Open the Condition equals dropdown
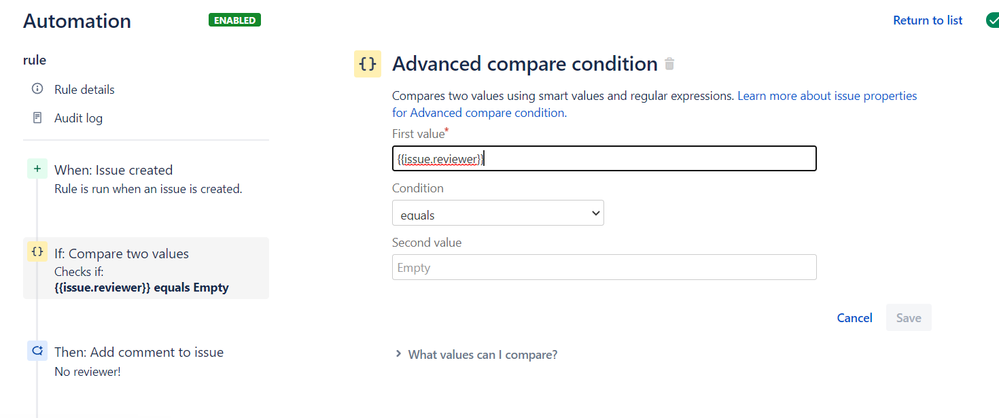 pyautogui.click(x=498, y=213)
